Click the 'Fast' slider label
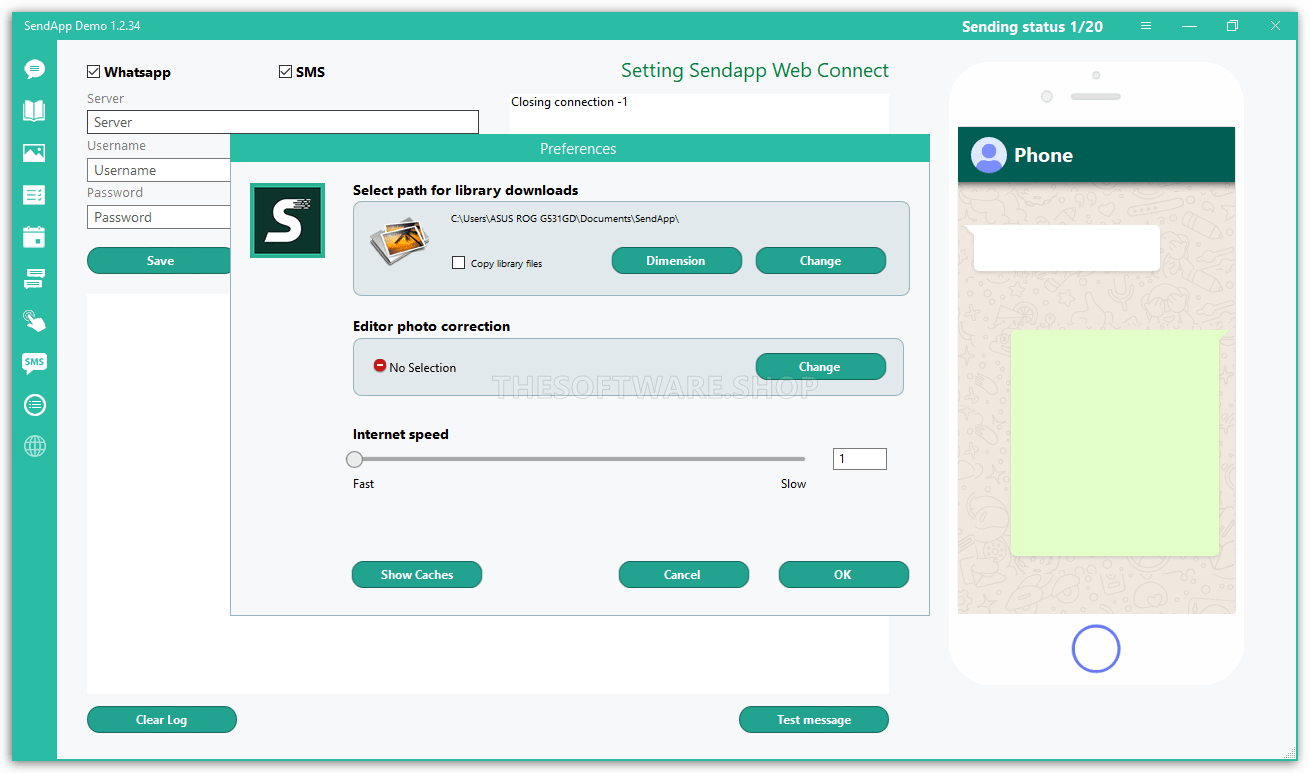This screenshot has height=773, width=1310. pyautogui.click(x=364, y=484)
